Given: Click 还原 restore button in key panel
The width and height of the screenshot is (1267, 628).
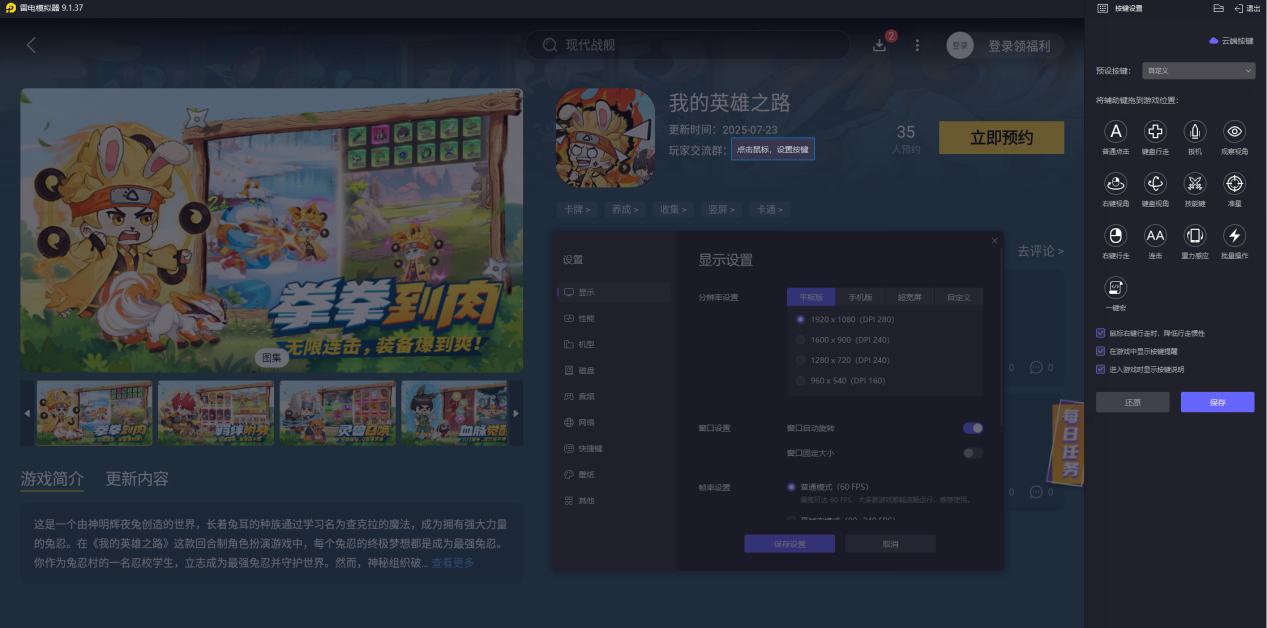Looking at the screenshot, I should coord(1133,402).
